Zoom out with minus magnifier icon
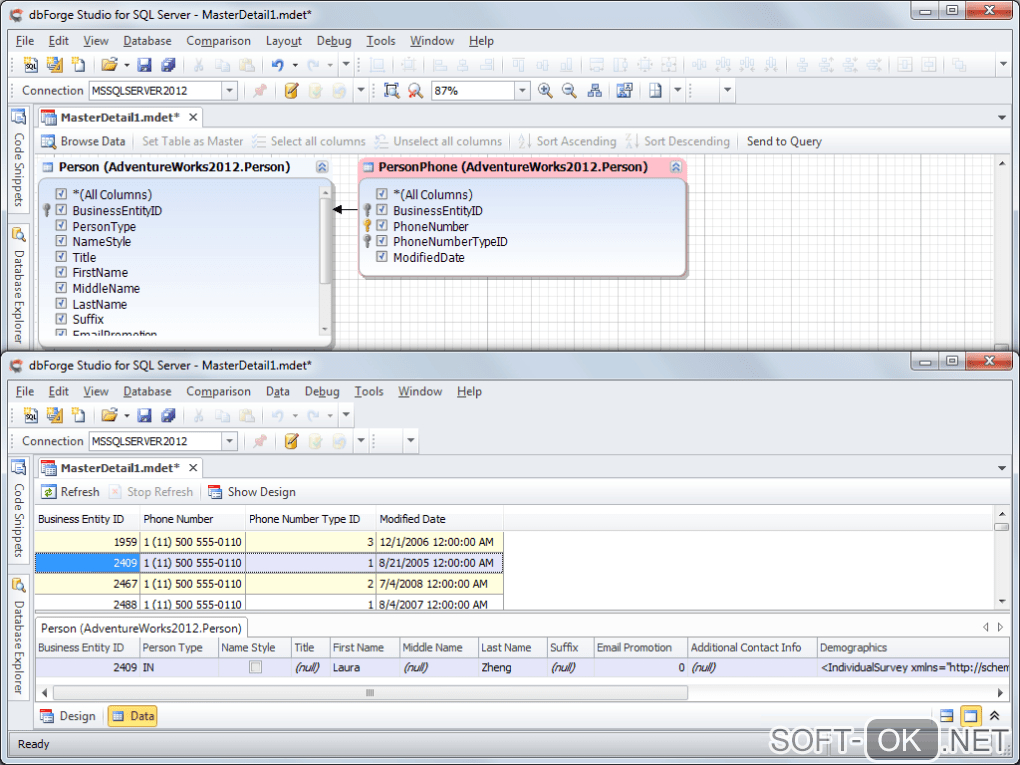 [569, 91]
